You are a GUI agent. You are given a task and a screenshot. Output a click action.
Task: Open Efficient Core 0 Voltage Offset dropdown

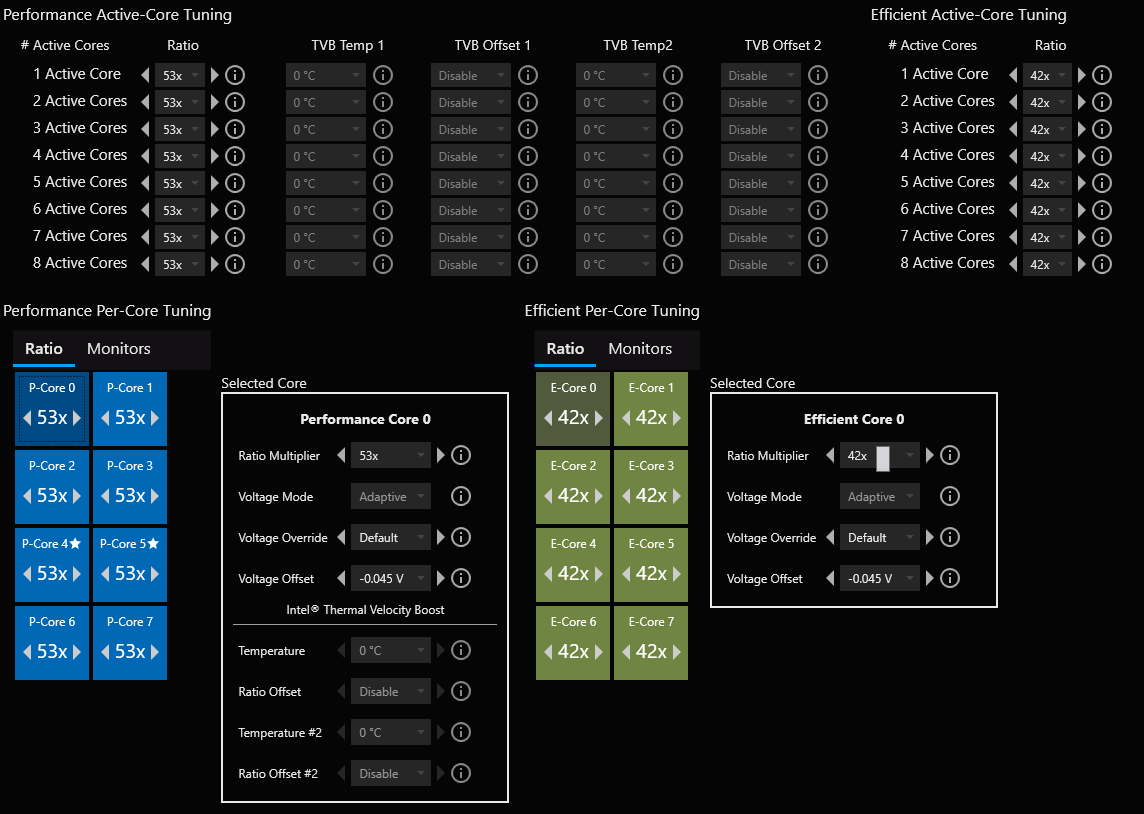(x=880, y=578)
